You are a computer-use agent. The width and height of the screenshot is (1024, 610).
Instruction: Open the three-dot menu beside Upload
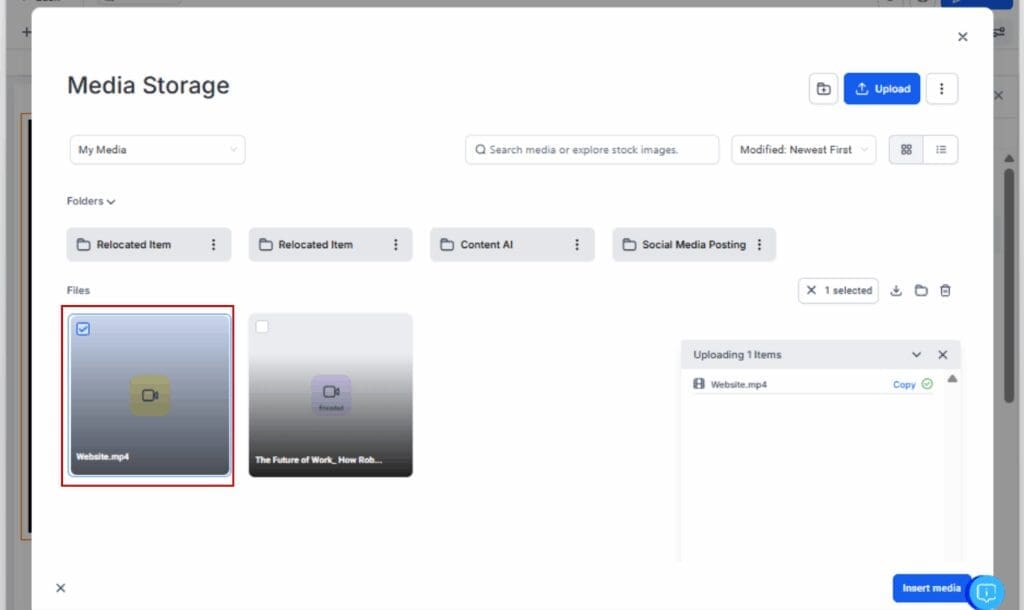tap(941, 89)
